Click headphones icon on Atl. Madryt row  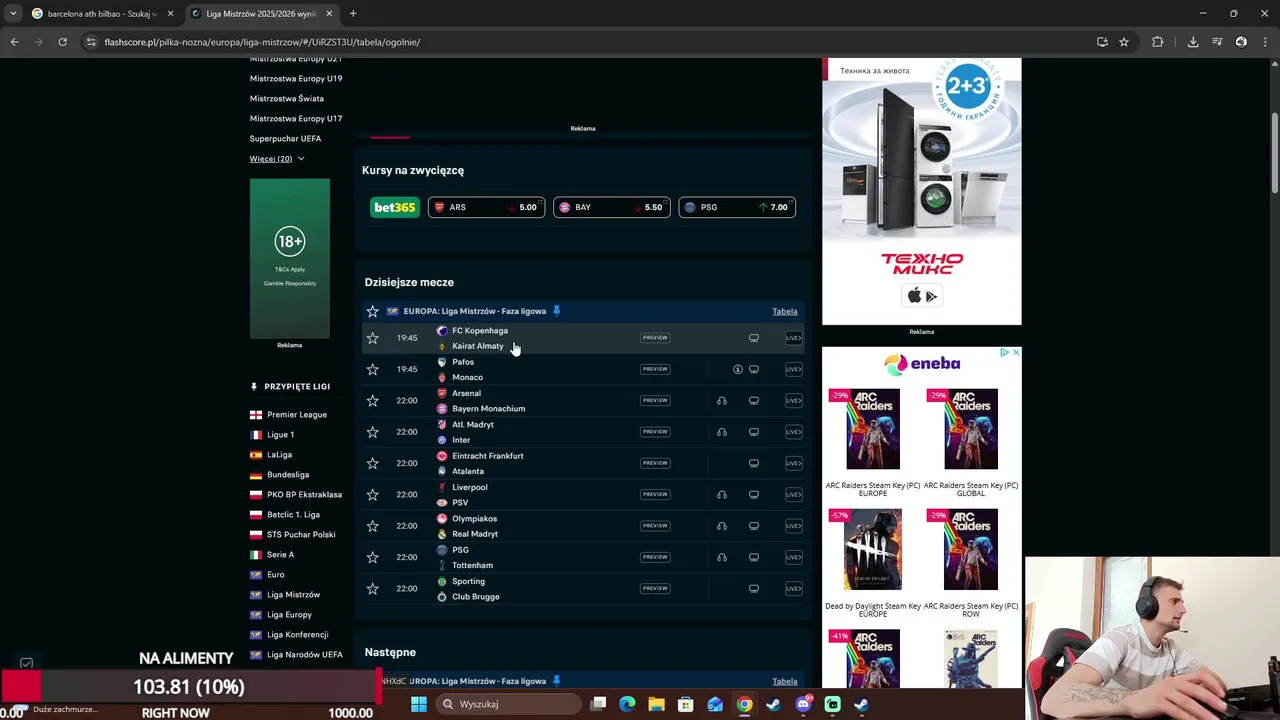coord(721,432)
